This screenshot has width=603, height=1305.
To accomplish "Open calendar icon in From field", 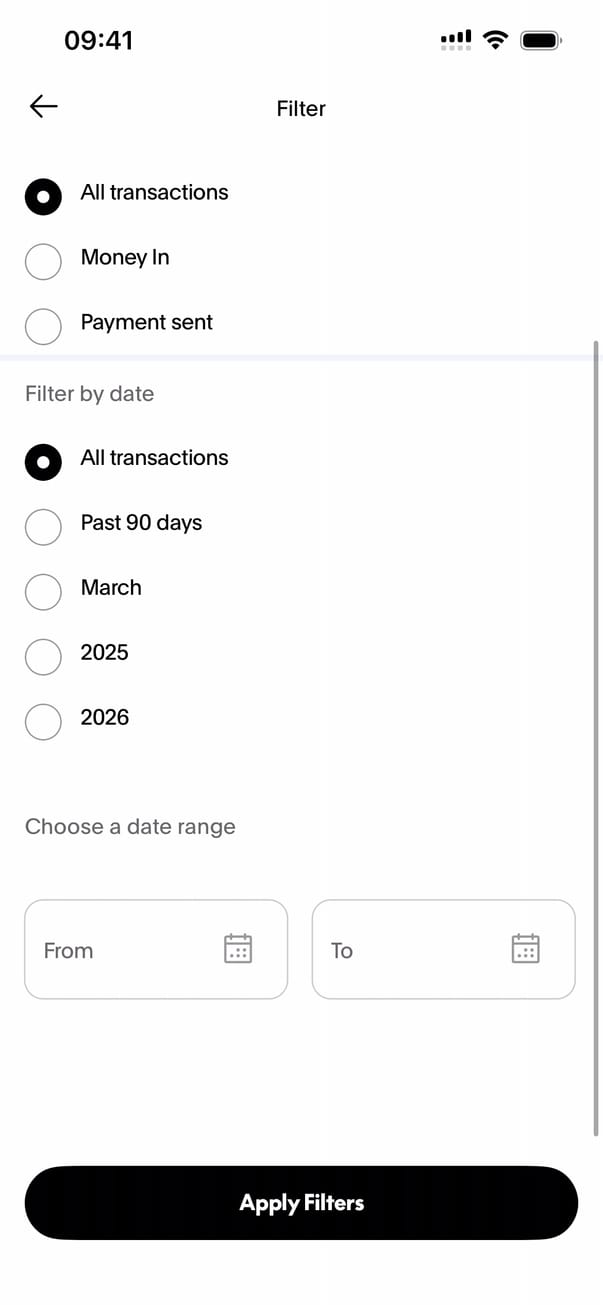I will coord(238,949).
